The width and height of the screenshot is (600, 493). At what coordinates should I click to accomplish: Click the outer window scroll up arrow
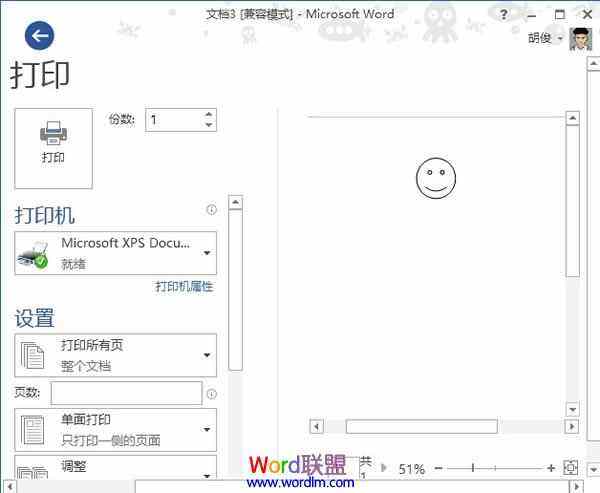pos(593,64)
